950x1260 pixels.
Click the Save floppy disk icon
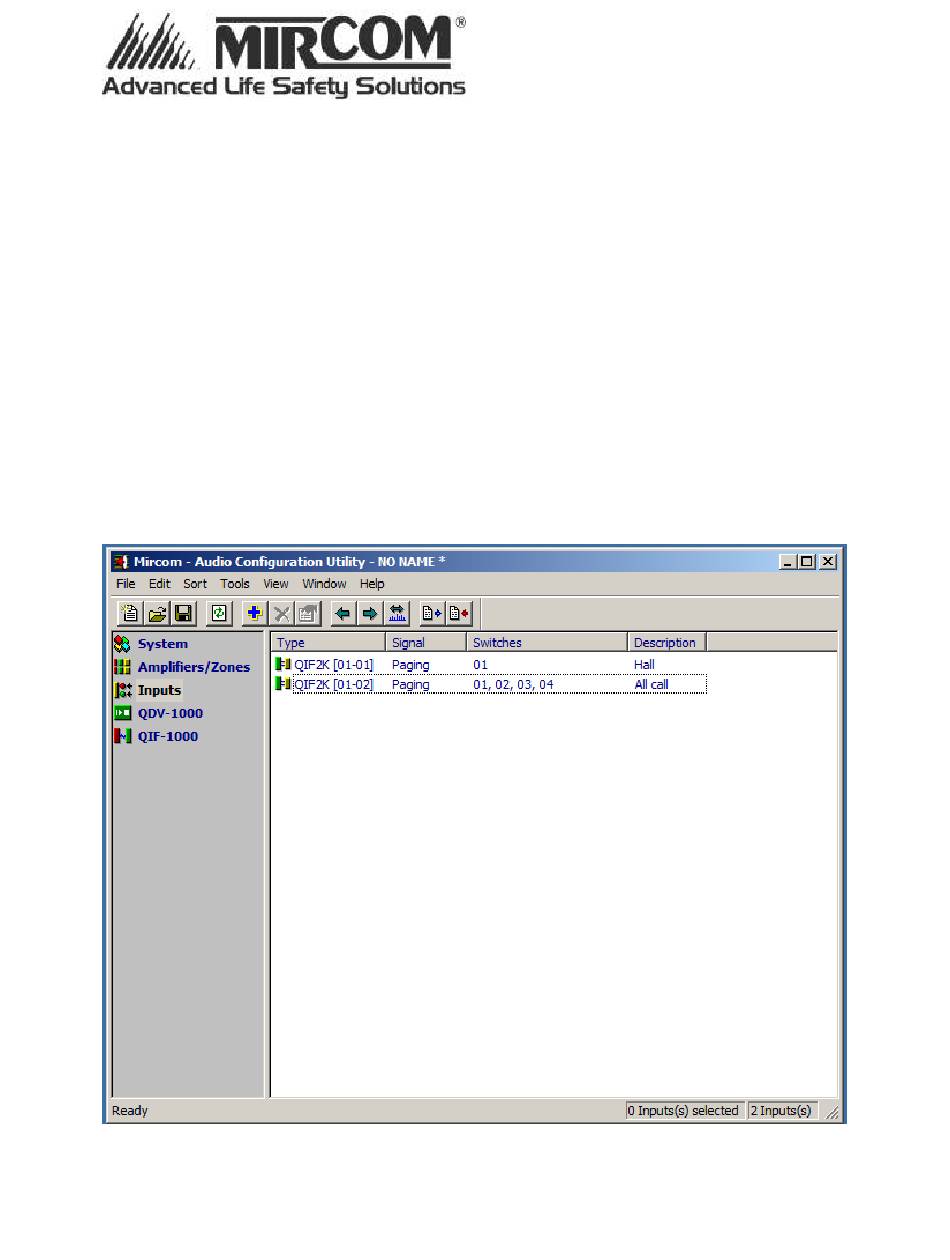click(x=183, y=613)
